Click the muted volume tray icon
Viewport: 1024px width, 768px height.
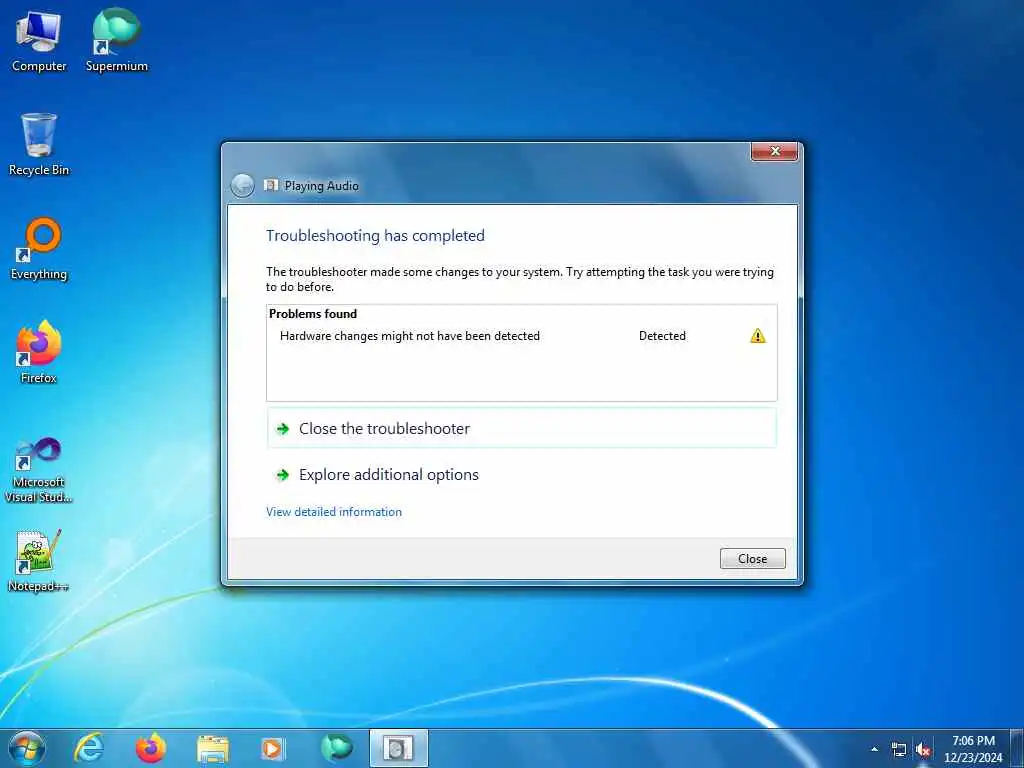tap(923, 750)
